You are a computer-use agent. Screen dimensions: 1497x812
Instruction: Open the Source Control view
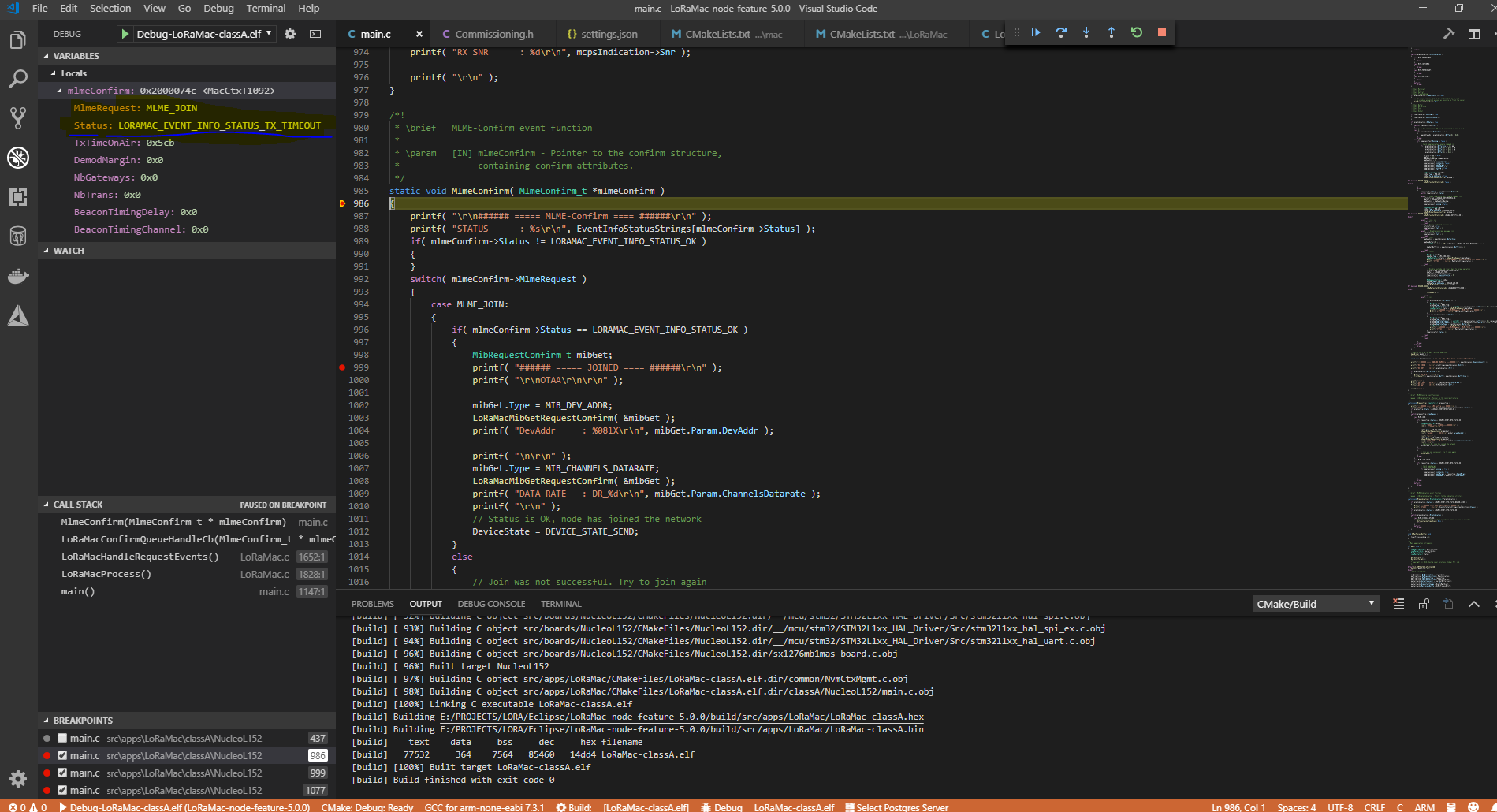[18, 117]
